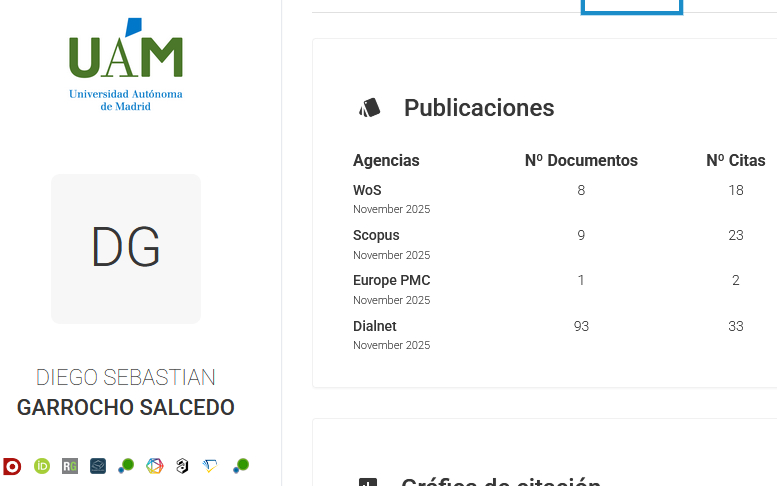Screen dimensions: 777x486
Task: Open the red Dialnet profile icon
Action: [12, 466]
